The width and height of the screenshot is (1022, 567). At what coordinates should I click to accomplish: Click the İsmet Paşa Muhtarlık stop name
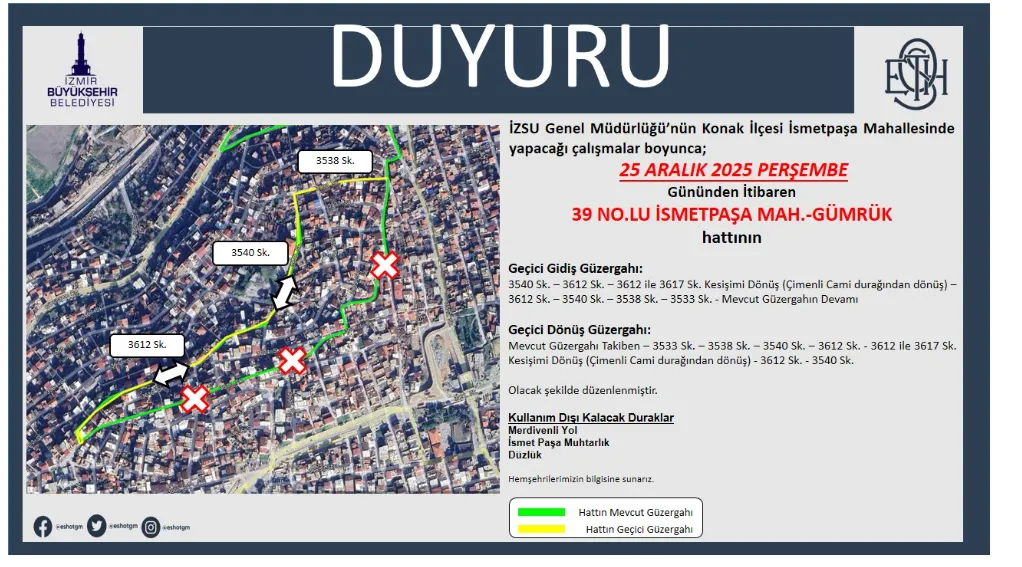(559, 443)
